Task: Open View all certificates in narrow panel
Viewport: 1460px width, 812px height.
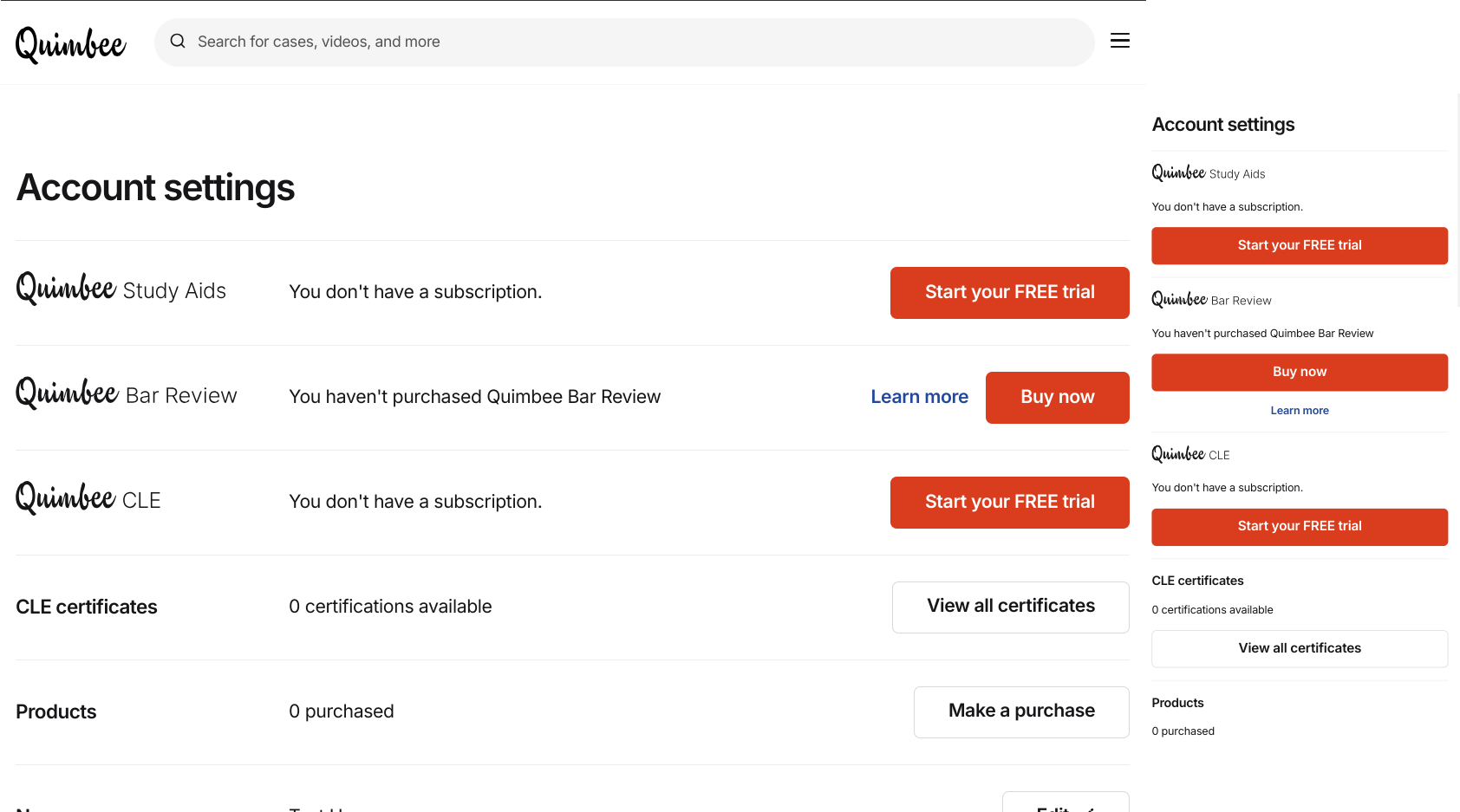Action: [x=1299, y=648]
